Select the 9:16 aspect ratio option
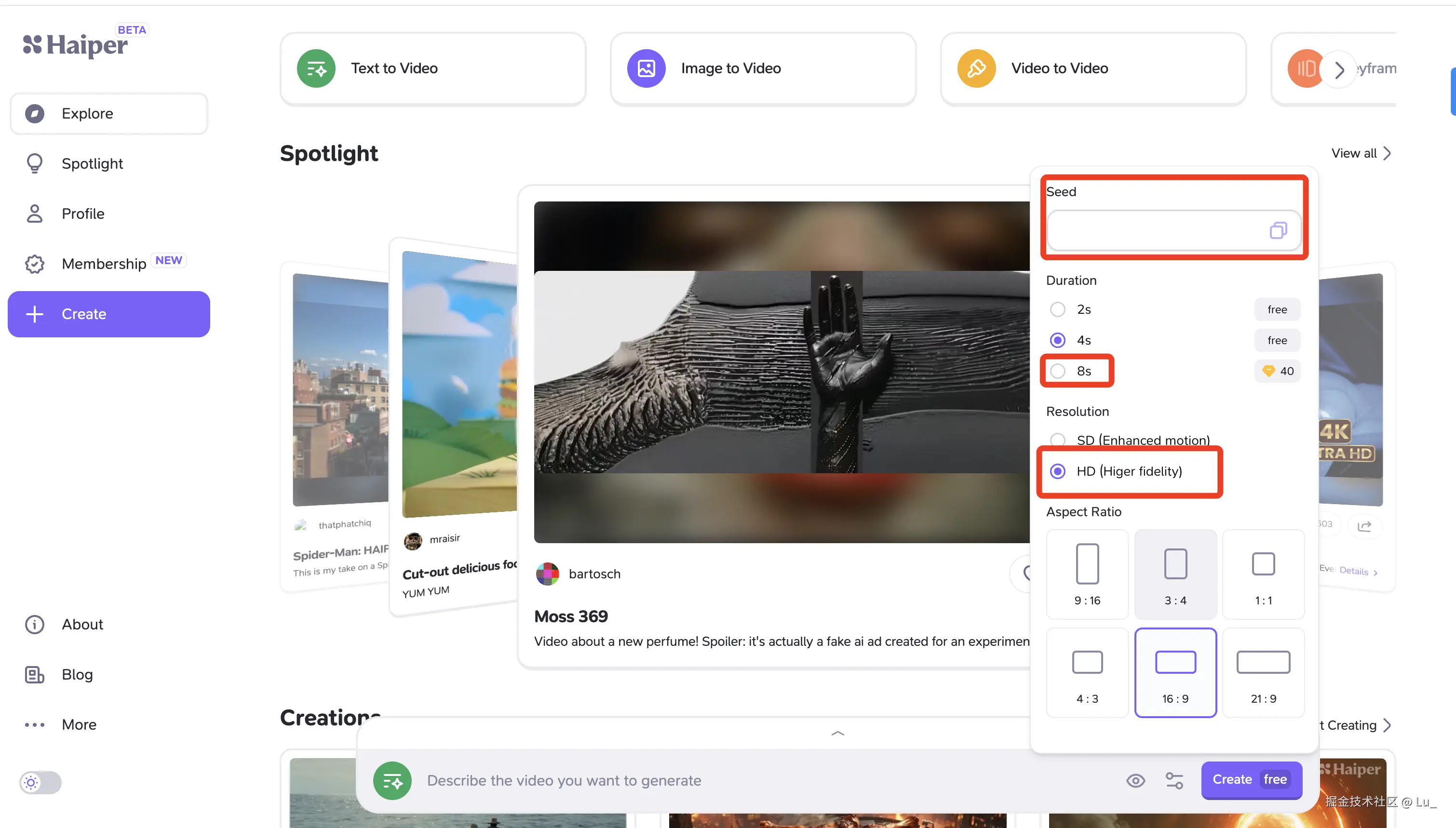This screenshot has height=828, width=1456. [x=1087, y=573]
